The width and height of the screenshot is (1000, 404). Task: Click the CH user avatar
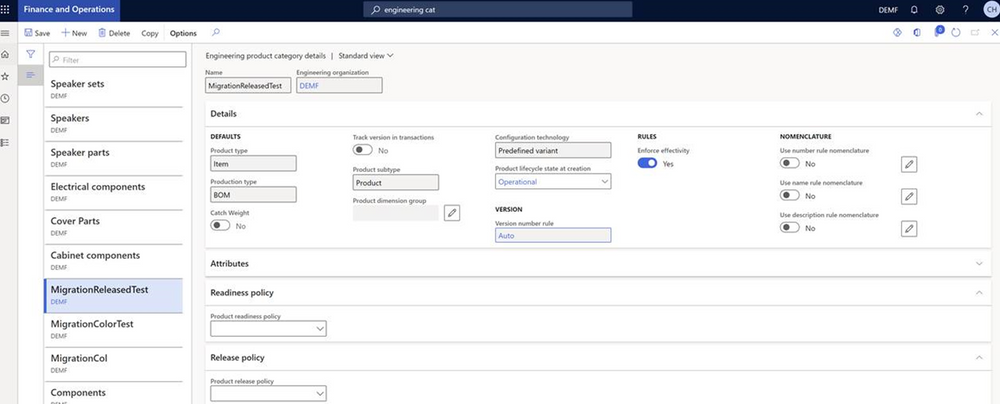coord(990,10)
